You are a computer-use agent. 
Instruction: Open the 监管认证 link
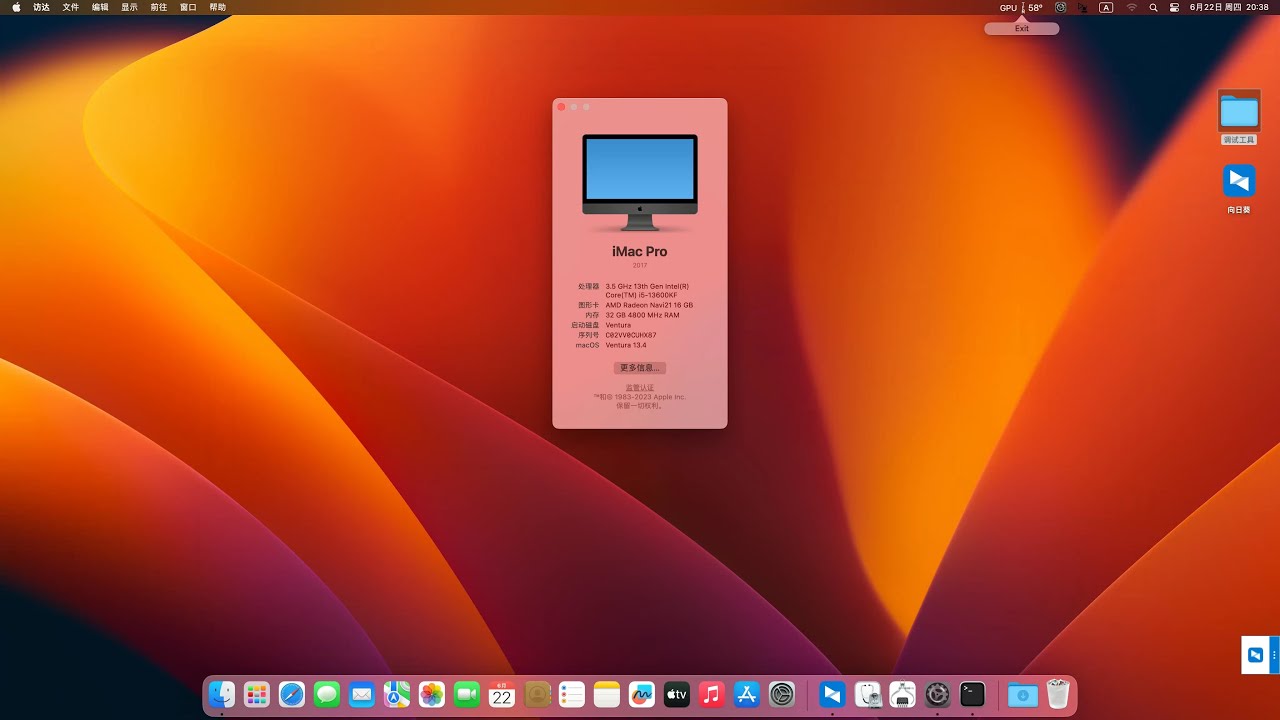tap(640, 388)
